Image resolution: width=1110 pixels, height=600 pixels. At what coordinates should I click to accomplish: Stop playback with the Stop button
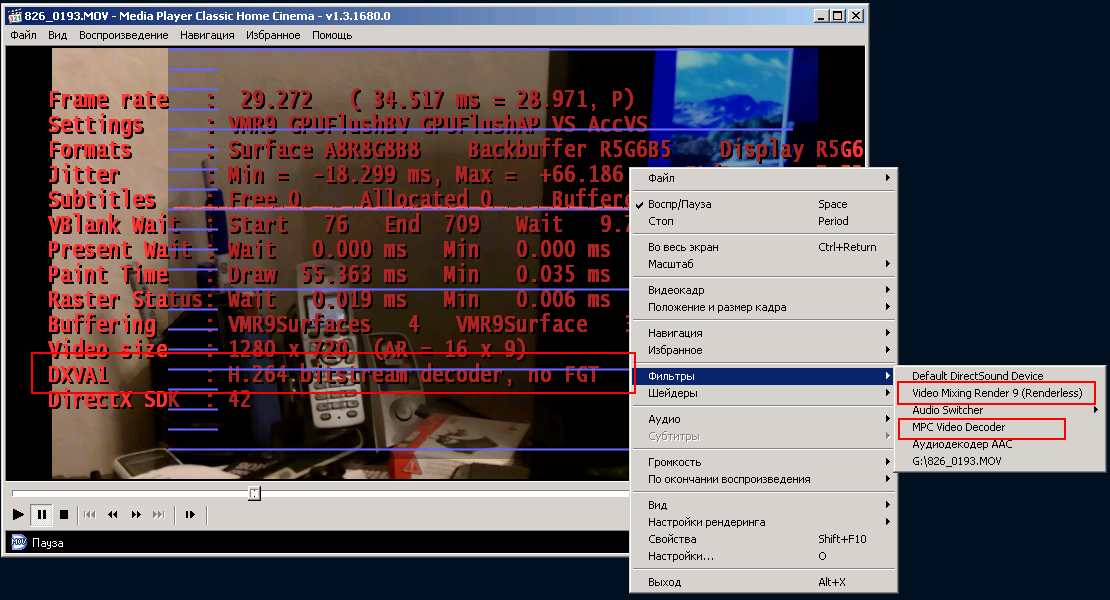pos(64,514)
